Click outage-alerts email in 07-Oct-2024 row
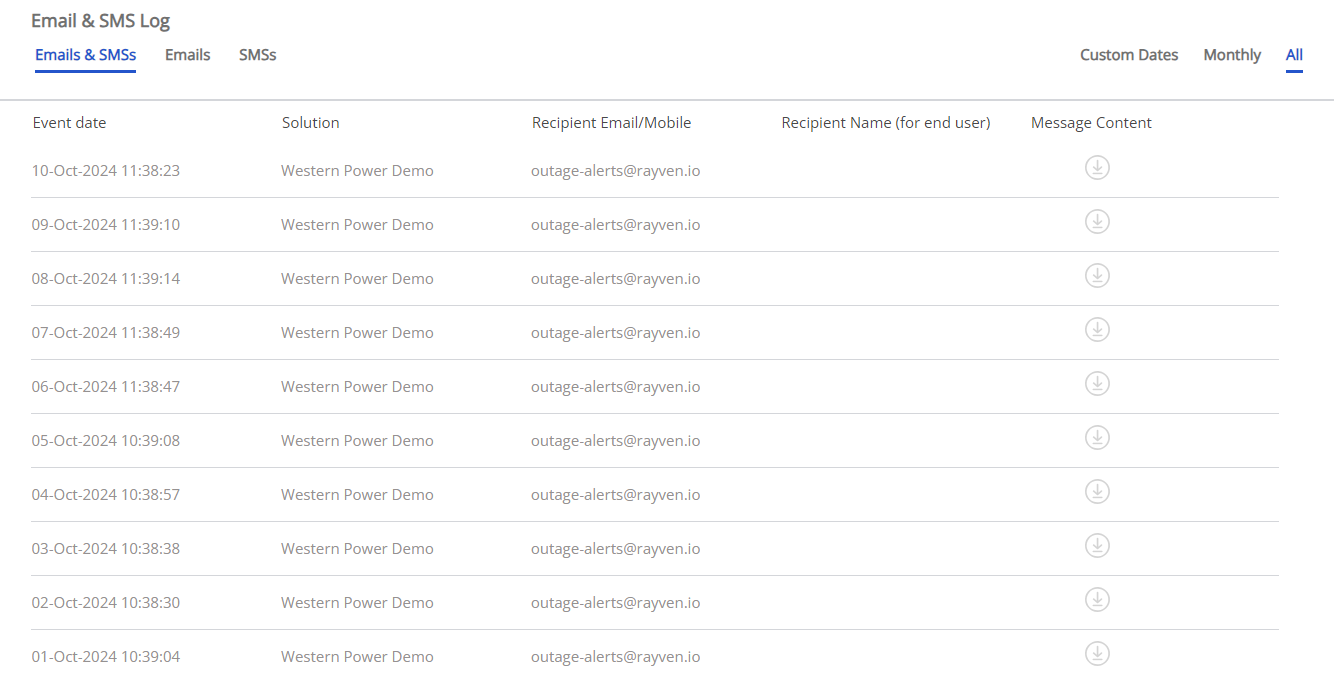Image resolution: width=1334 pixels, height=676 pixels. 615,333
